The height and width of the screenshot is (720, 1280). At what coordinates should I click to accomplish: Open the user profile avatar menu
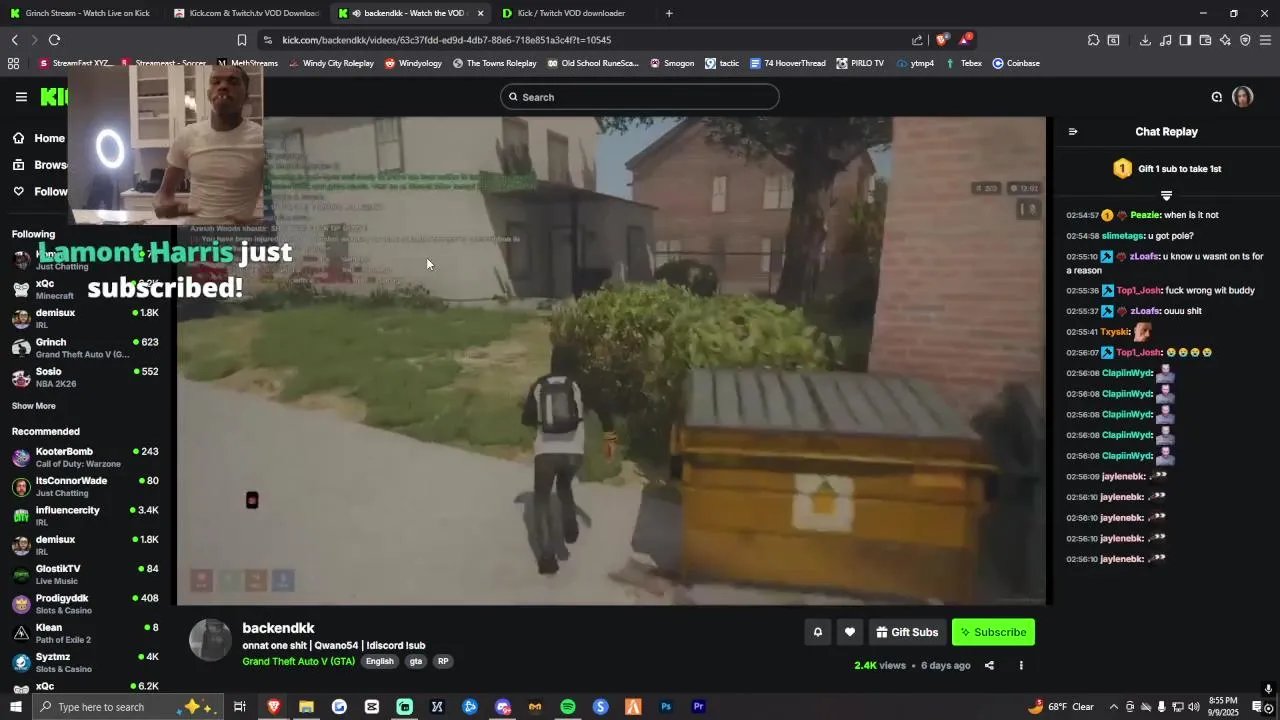1243,97
